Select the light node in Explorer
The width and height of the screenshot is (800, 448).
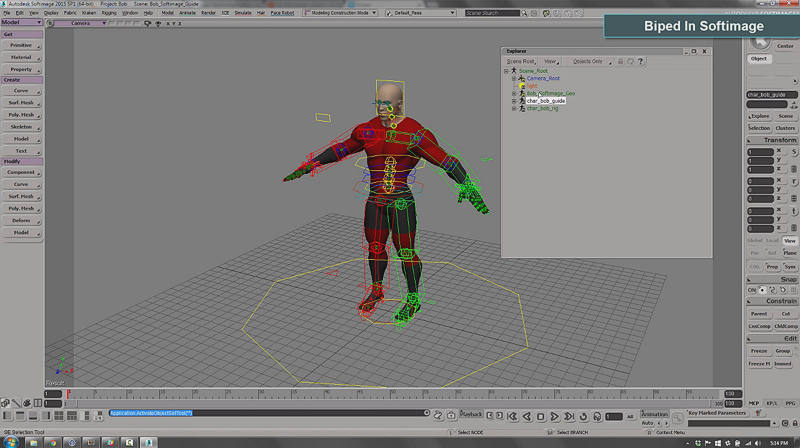tap(532, 86)
